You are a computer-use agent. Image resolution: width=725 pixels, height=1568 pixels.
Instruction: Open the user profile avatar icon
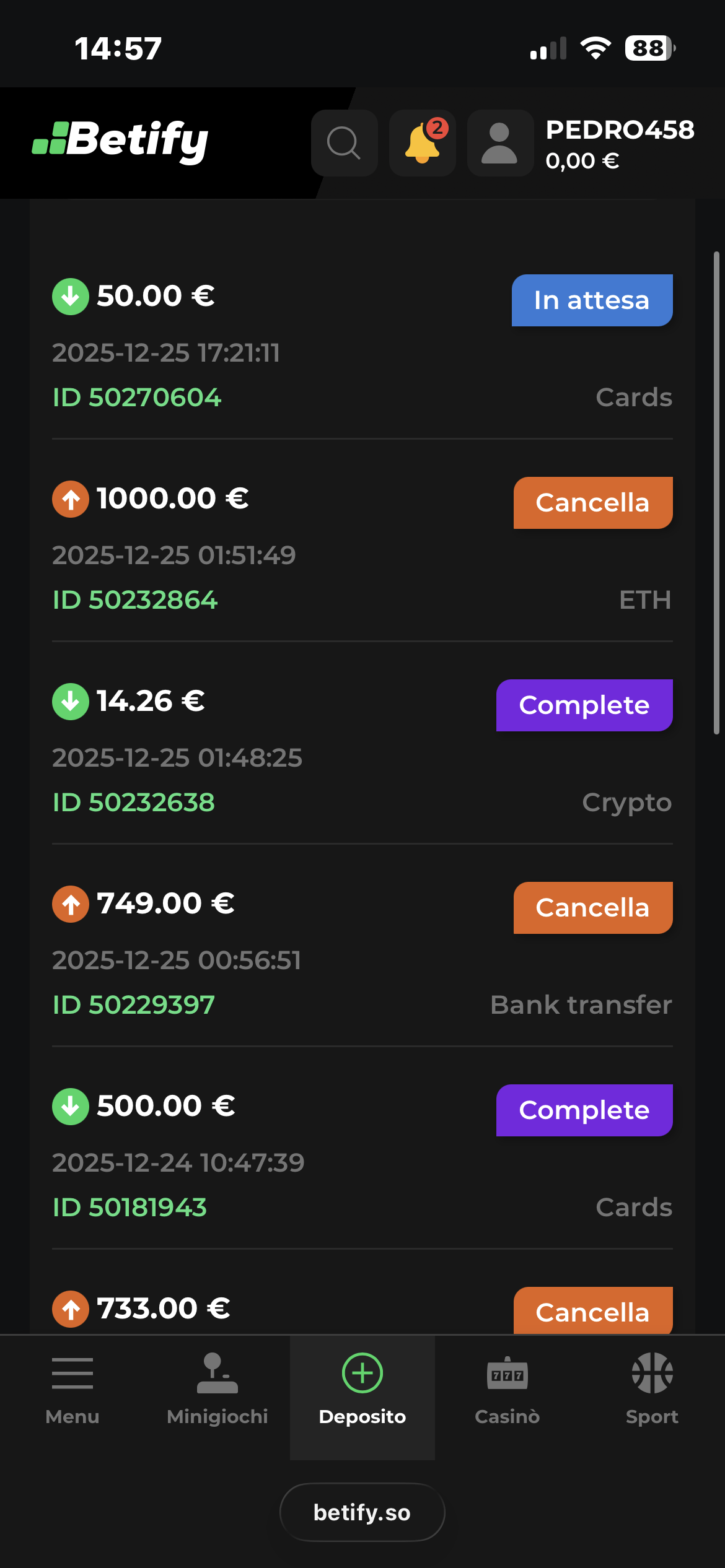500,143
